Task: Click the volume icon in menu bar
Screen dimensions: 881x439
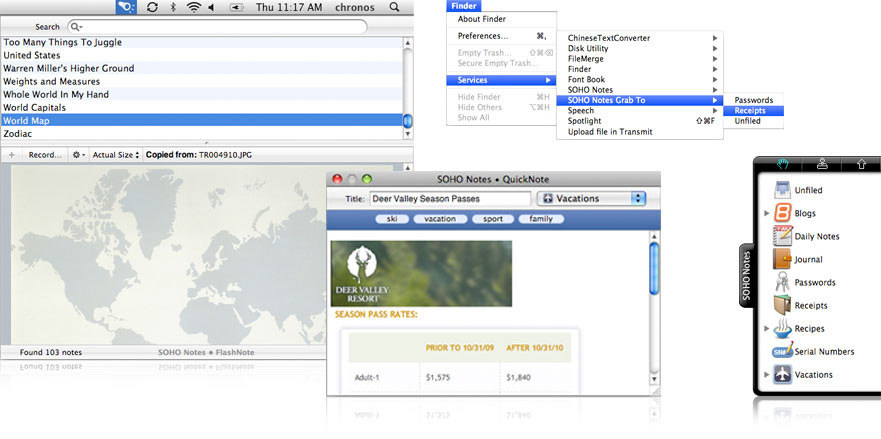Action: click(x=212, y=7)
